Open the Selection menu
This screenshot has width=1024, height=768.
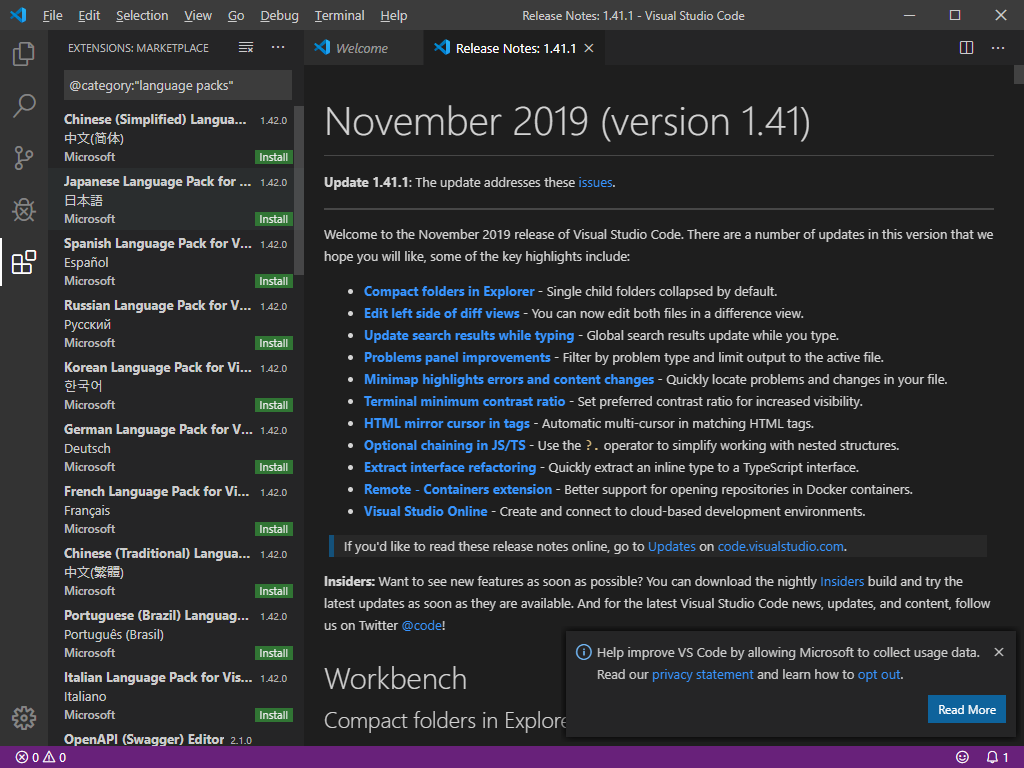[x=142, y=16]
